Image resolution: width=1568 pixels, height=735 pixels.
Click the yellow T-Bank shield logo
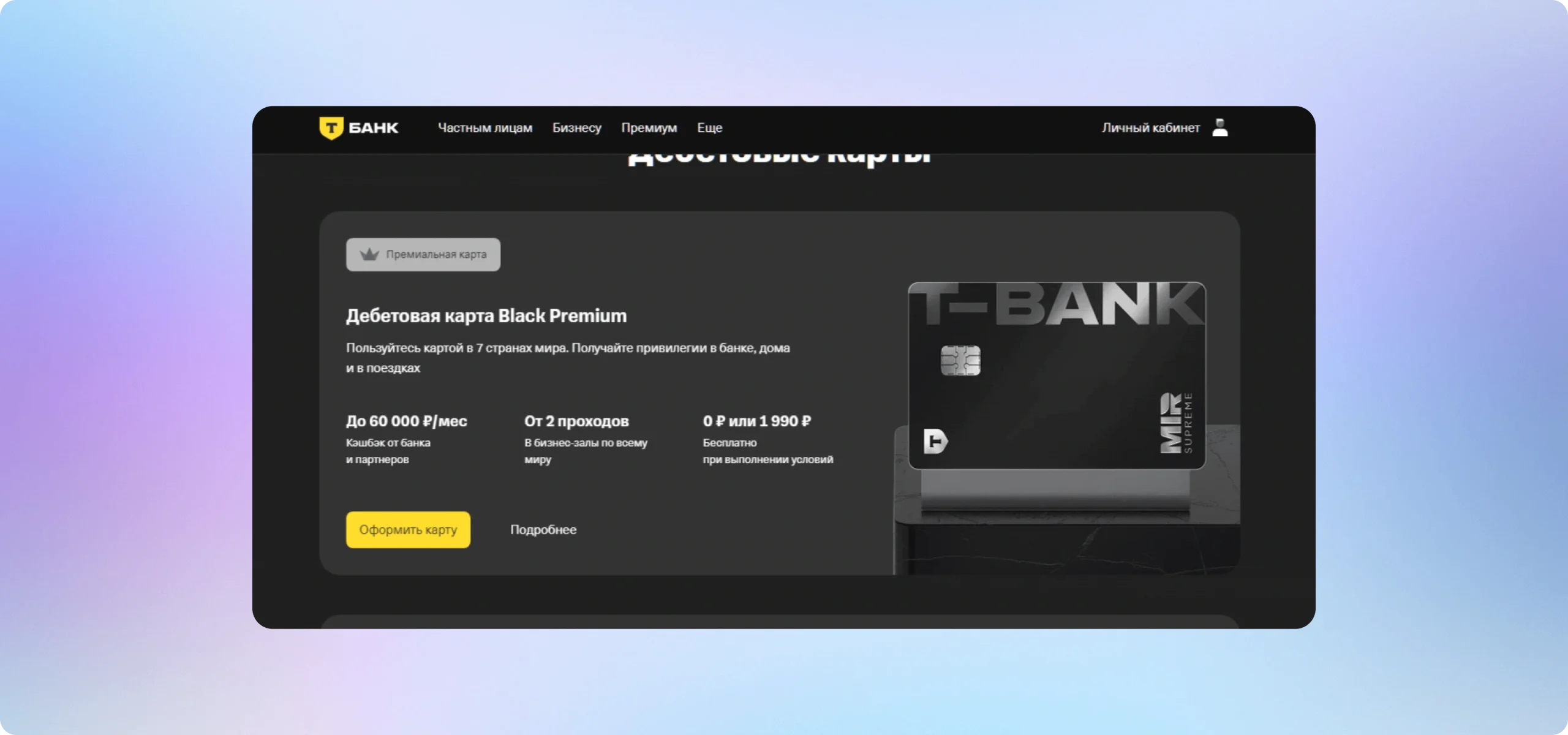click(x=331, y=128)
